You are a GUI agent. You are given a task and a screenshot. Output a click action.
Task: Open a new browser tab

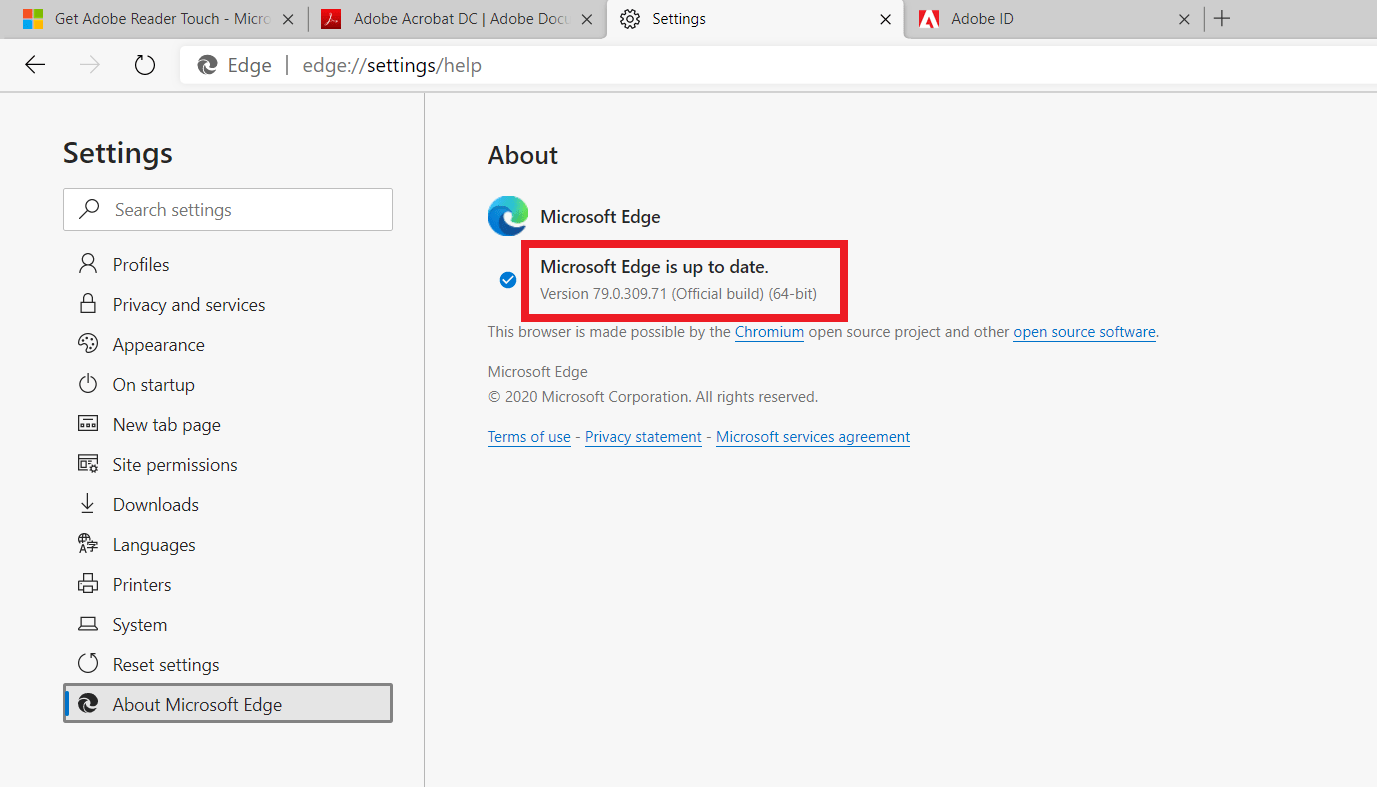[x=1222, y=18]
